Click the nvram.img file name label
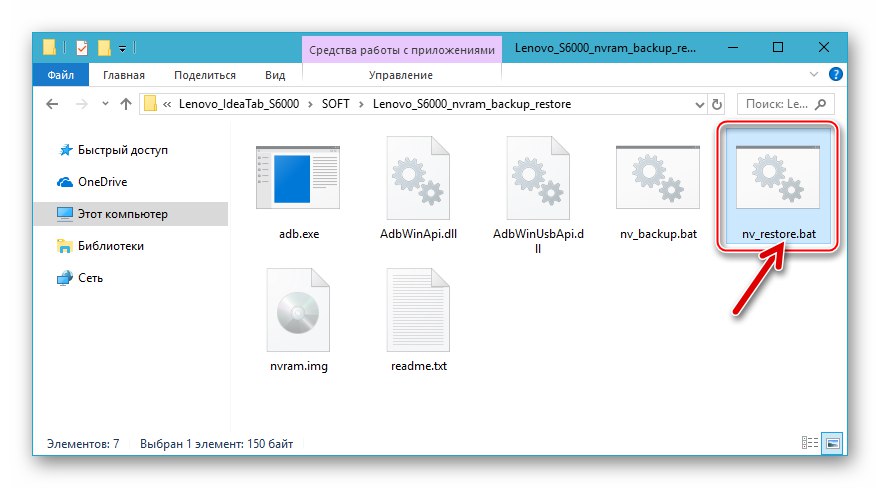 point(299,366)
